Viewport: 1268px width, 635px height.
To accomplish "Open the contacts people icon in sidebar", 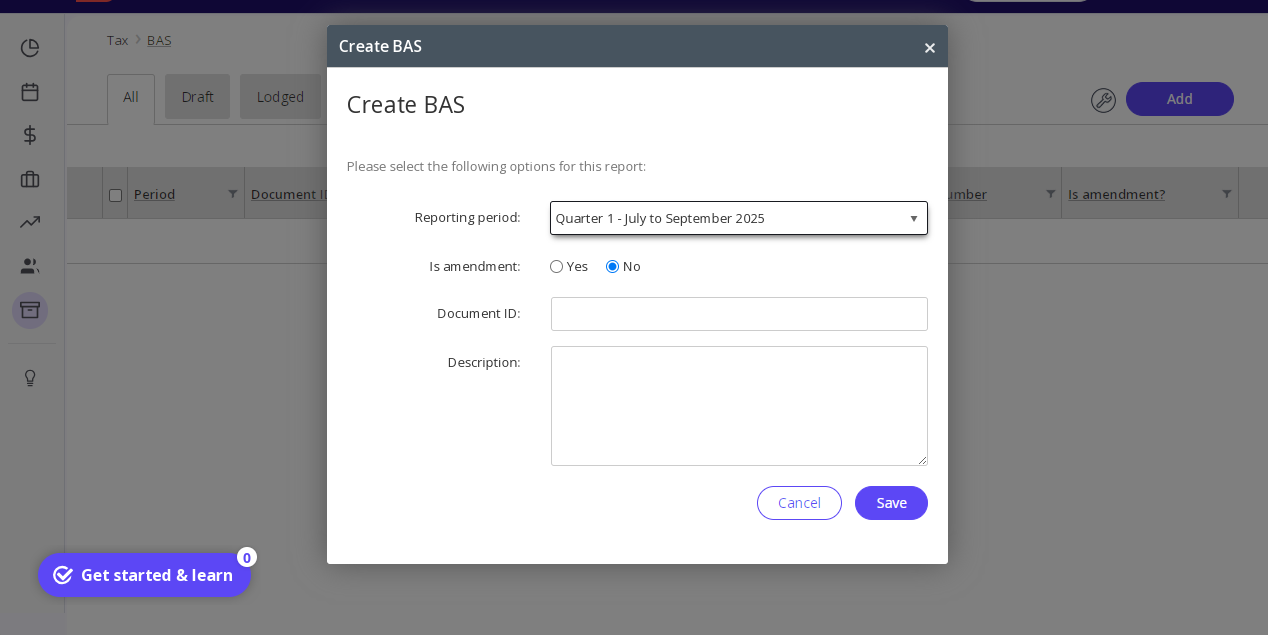I will coord(30,266).
